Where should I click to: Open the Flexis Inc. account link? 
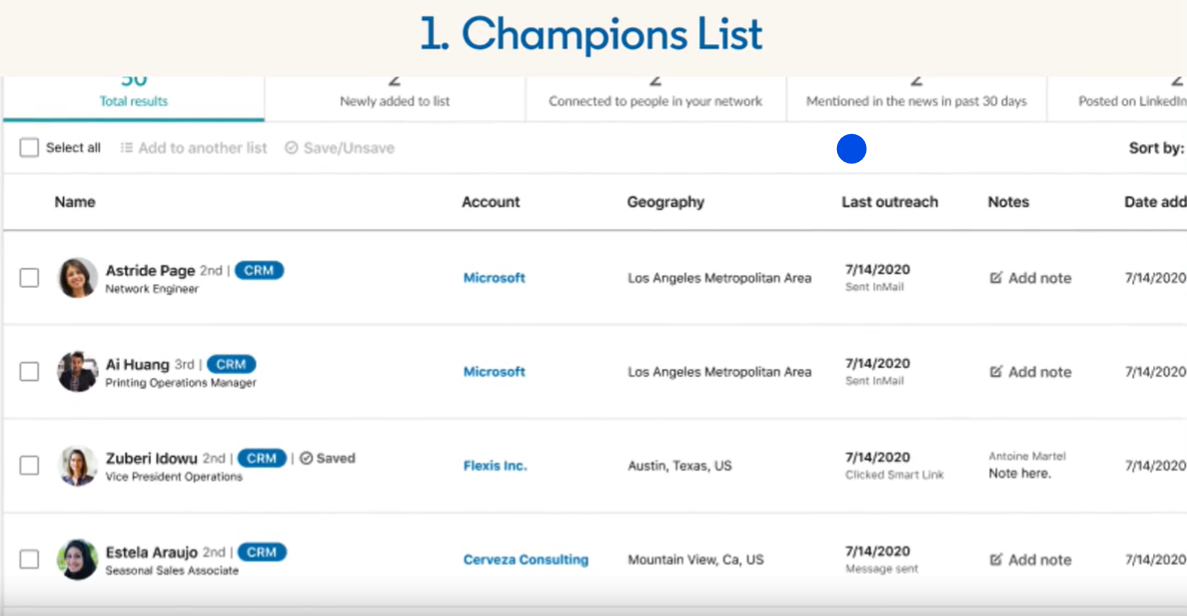pos(495,466)
